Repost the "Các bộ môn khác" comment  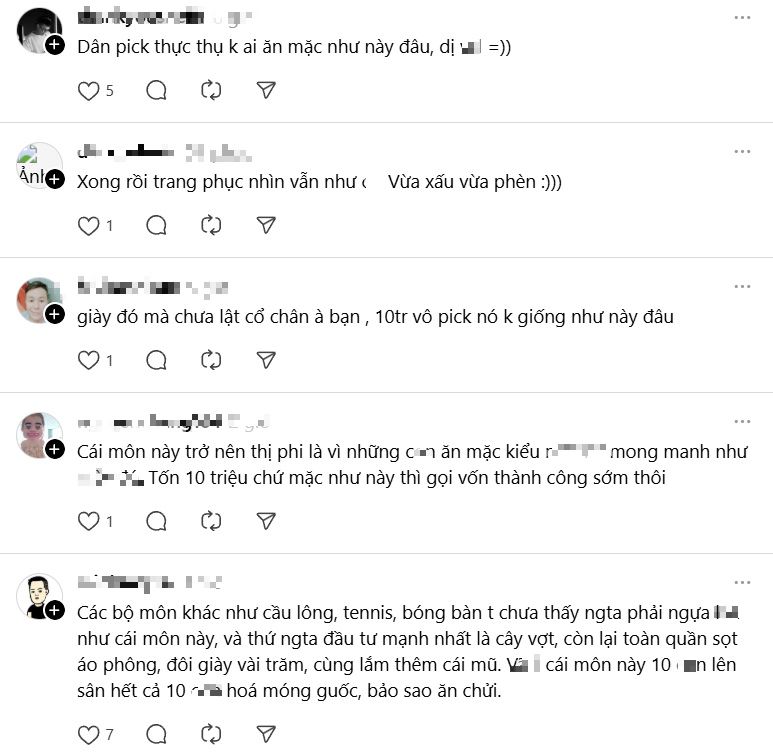point(211,736)
